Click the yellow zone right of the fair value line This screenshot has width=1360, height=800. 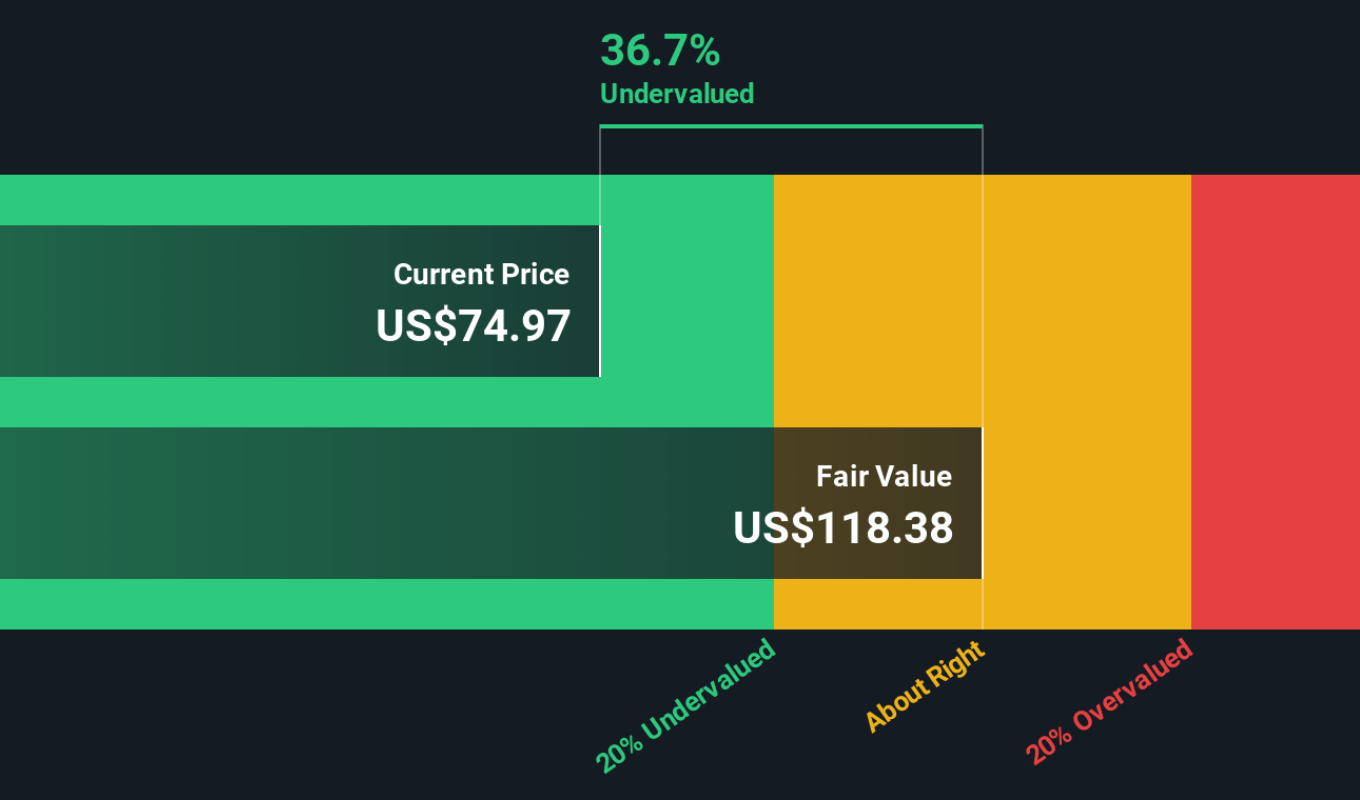pyautogui.click(x=1086, y=400)
